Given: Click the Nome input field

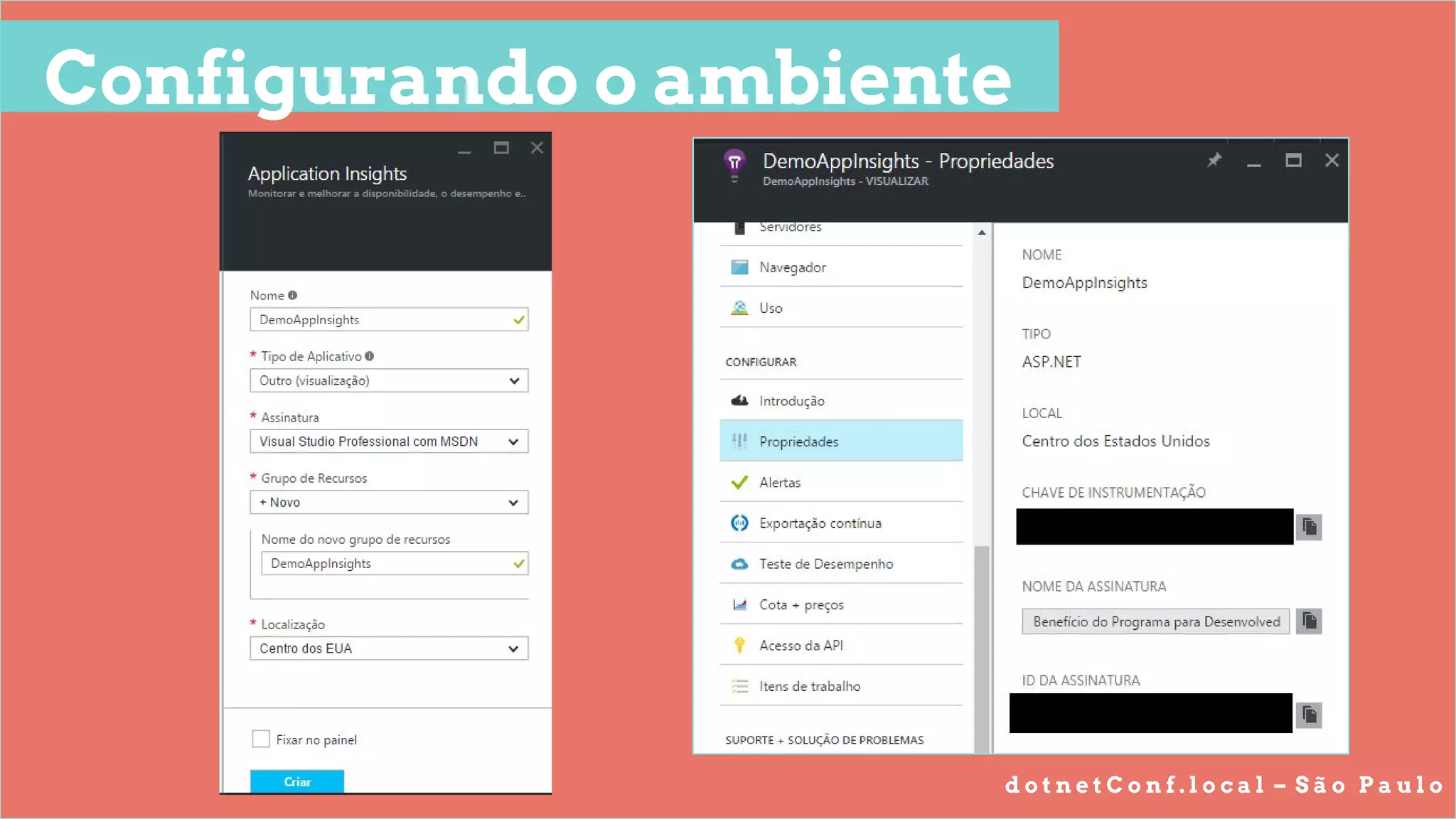Looking at the screenshot, I should pos(389,319).
